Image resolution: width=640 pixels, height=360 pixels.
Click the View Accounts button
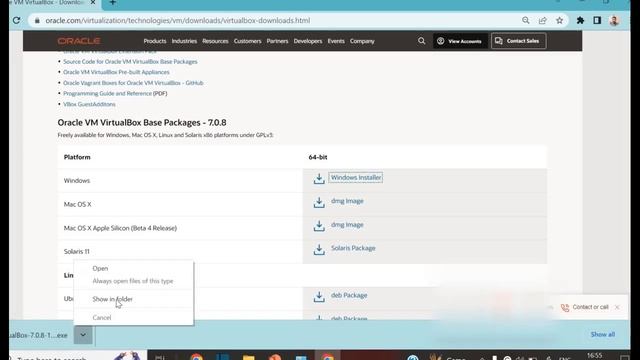pos(460,41)
